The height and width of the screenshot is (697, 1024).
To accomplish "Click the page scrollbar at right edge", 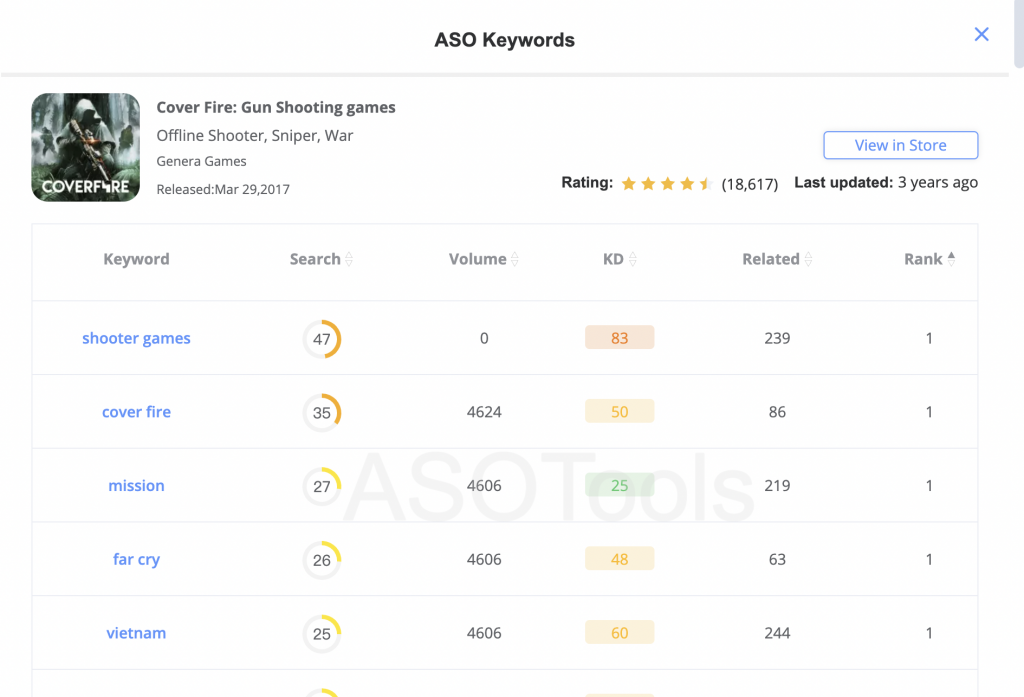I will [x=1019, y=33].
